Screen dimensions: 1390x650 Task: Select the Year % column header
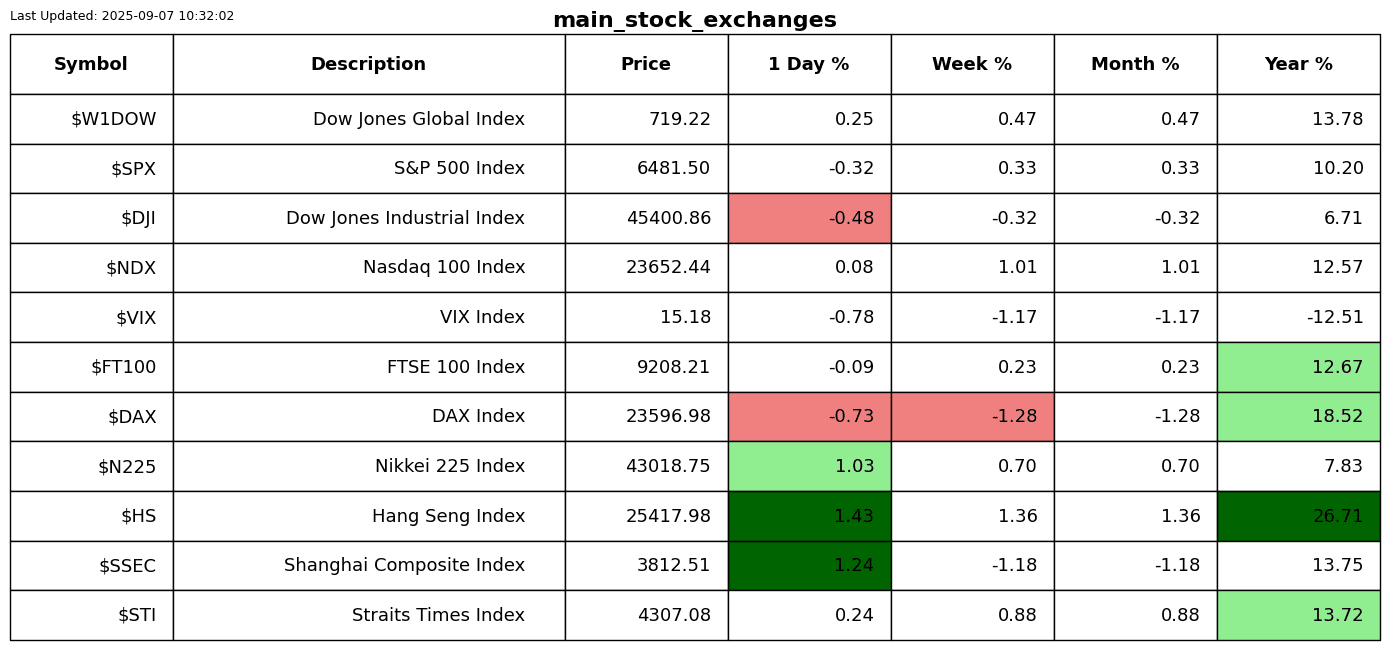(1298, 64)
